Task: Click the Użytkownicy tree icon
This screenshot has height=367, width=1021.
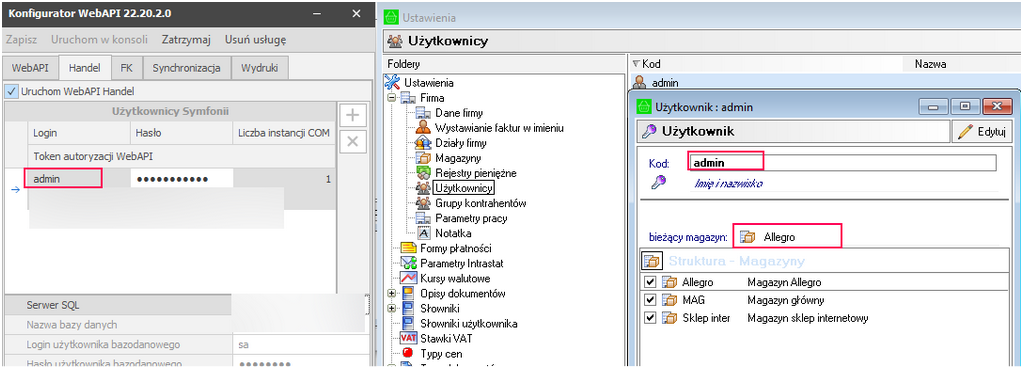Action: (x=423, y=188)
